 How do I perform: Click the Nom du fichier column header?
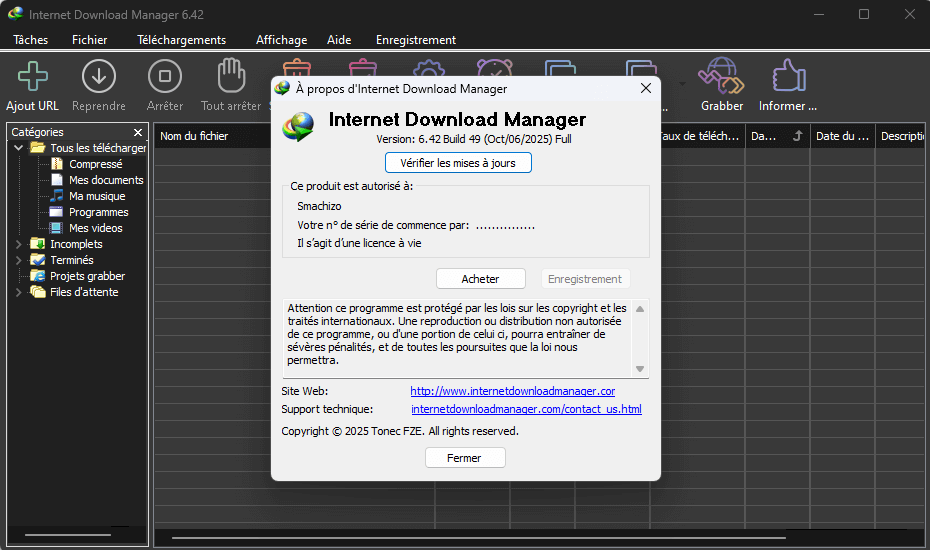[x=194, y=136]
